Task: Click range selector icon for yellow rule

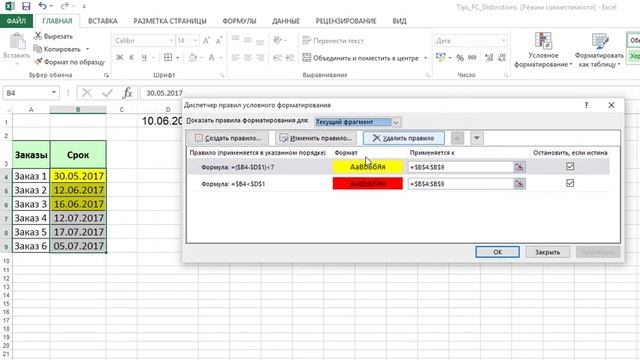Action: tap(519, 167)
